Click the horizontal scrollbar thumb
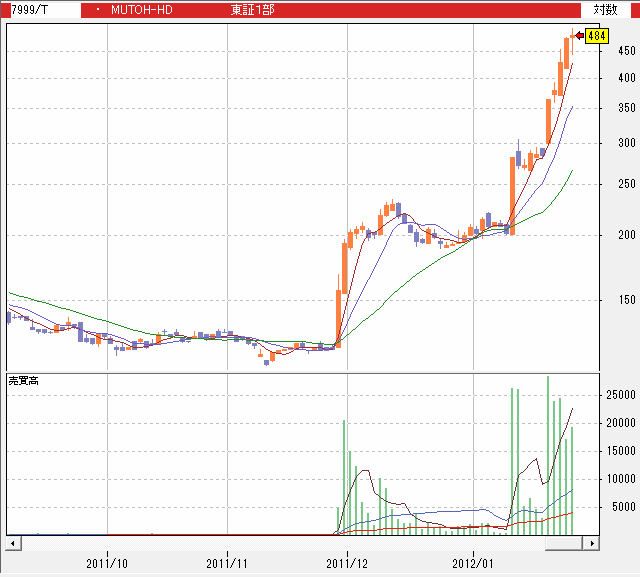Image resolution: width=640 pixels, height=577 pixels. click(563, 543)
